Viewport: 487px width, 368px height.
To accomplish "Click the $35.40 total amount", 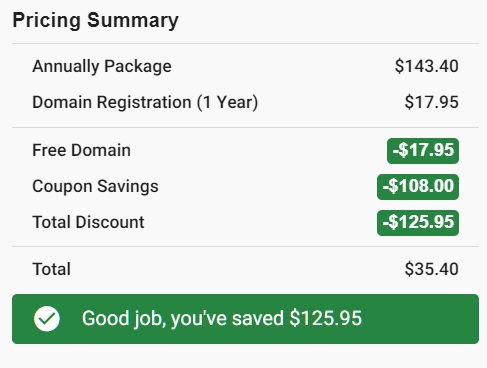I will click(x=432, y=269).
